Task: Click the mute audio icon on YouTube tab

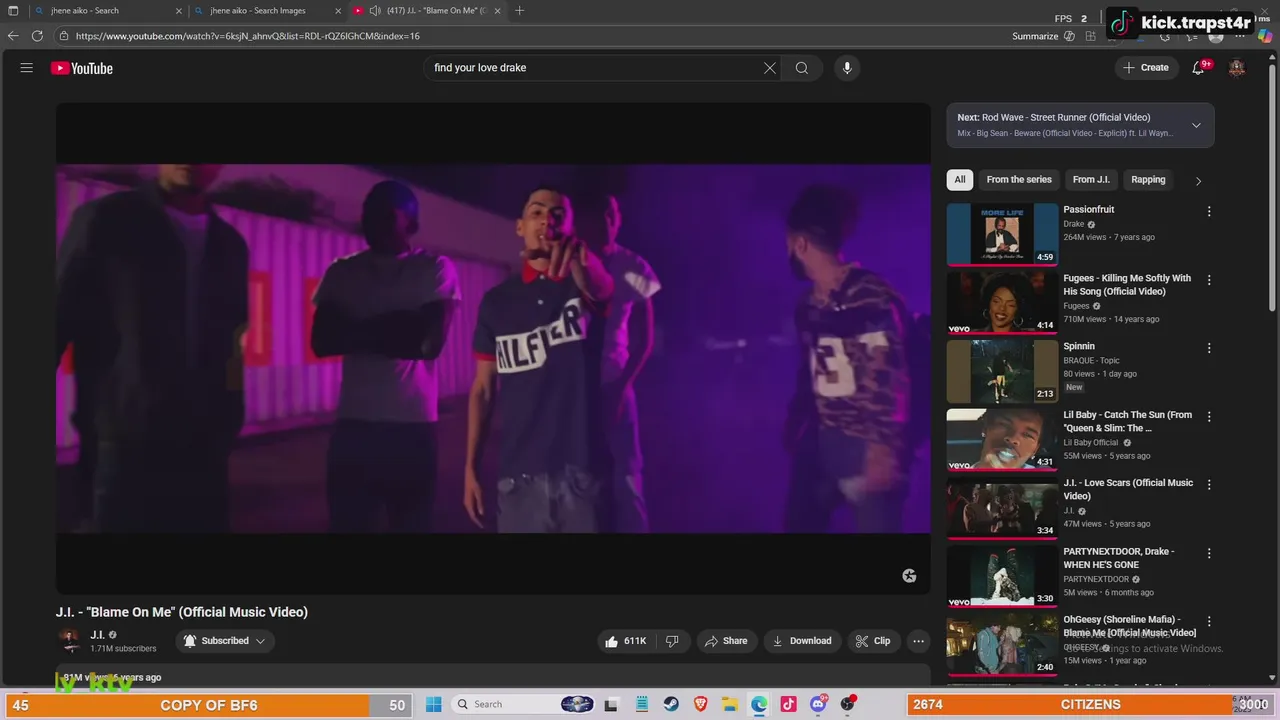Action: coord(375,10)
